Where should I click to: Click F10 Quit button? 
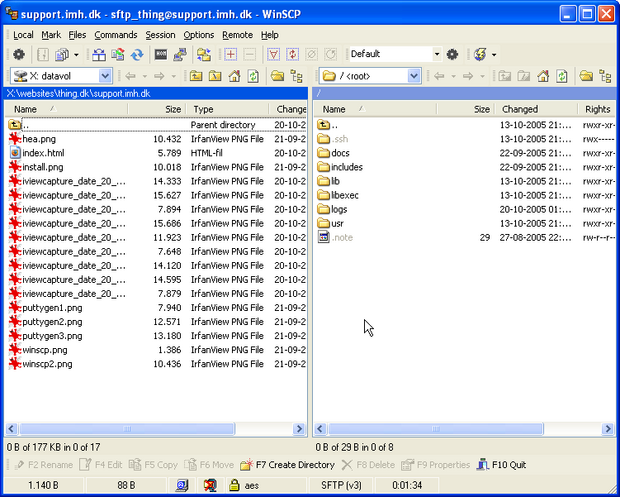[x=505, y=465]
